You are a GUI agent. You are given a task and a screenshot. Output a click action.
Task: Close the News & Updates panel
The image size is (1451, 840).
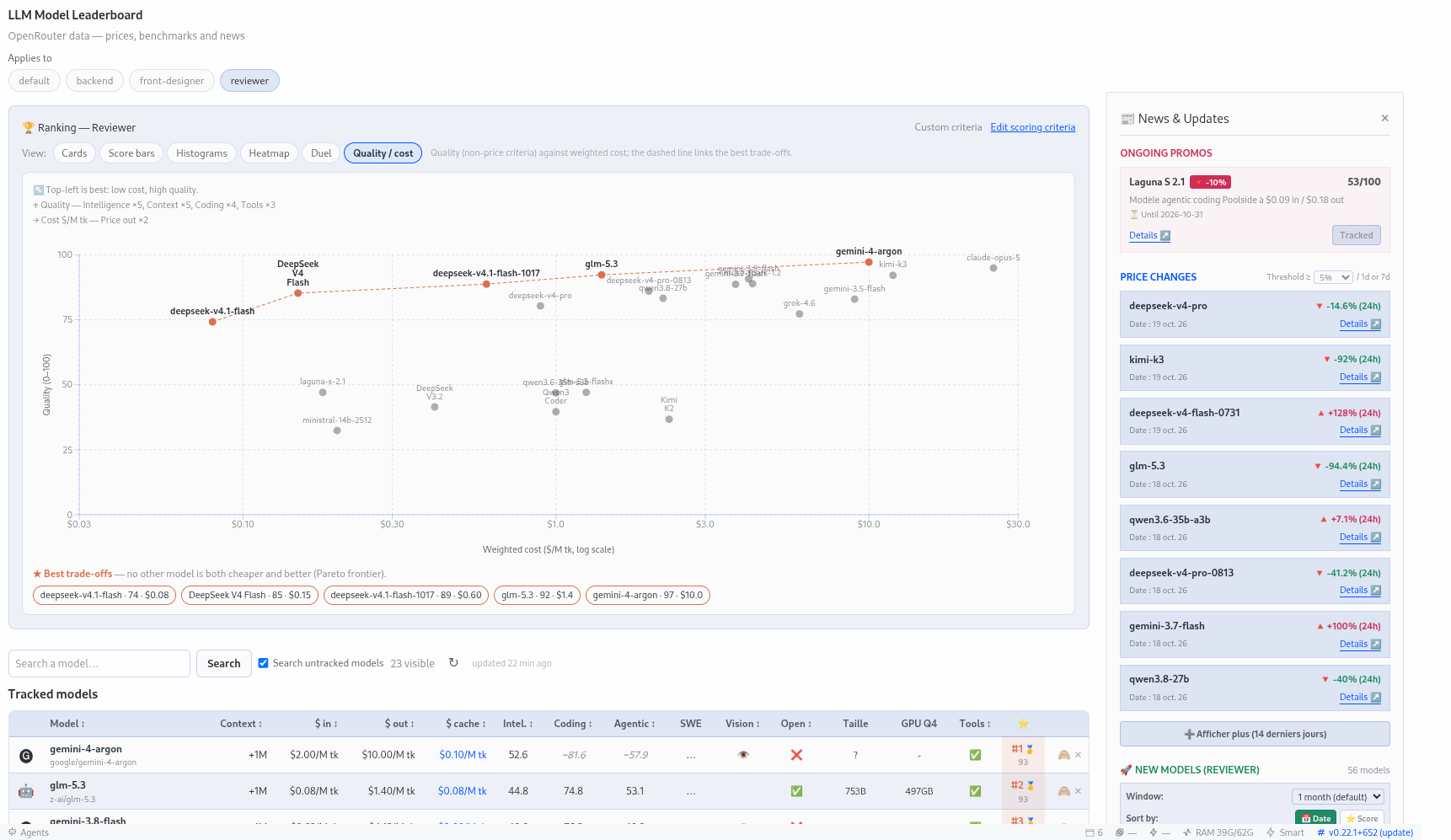pos(1384,118)
